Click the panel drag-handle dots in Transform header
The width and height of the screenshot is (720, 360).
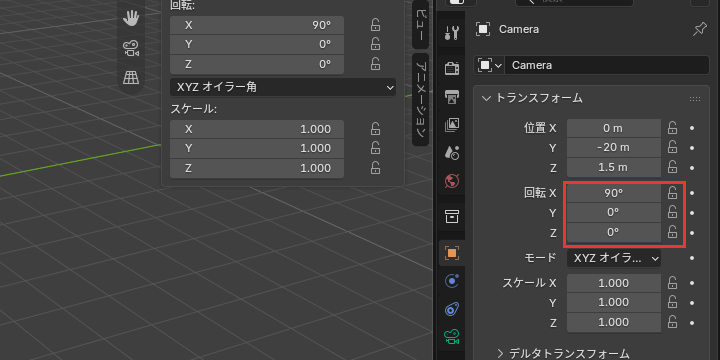coord(695,98)
